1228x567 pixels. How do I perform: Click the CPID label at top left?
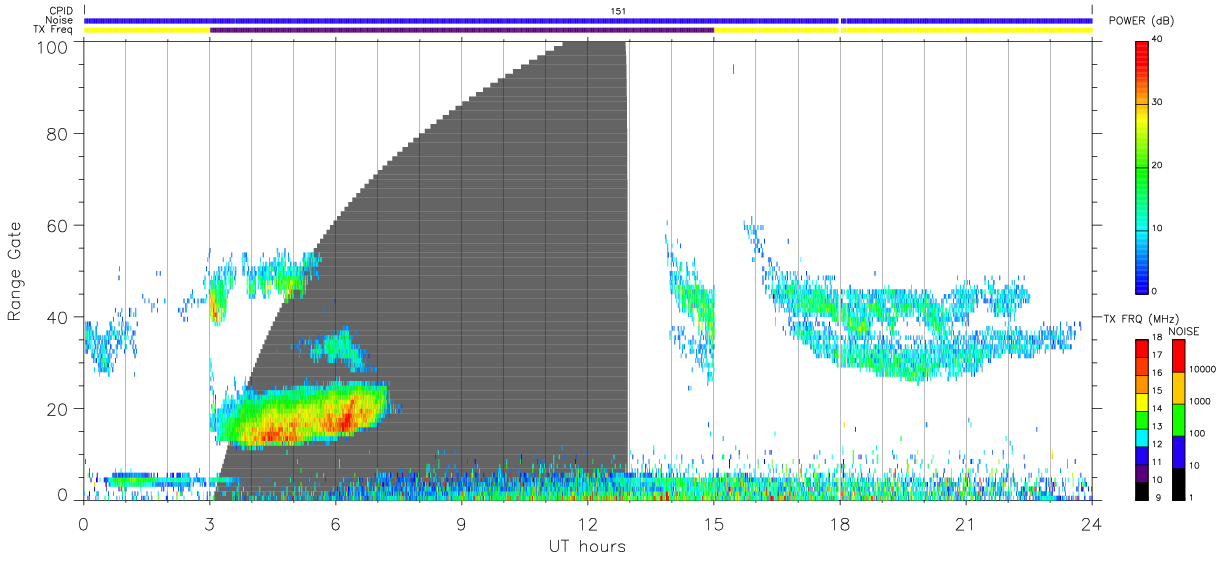pyautogui.click(x=60, y=11)
